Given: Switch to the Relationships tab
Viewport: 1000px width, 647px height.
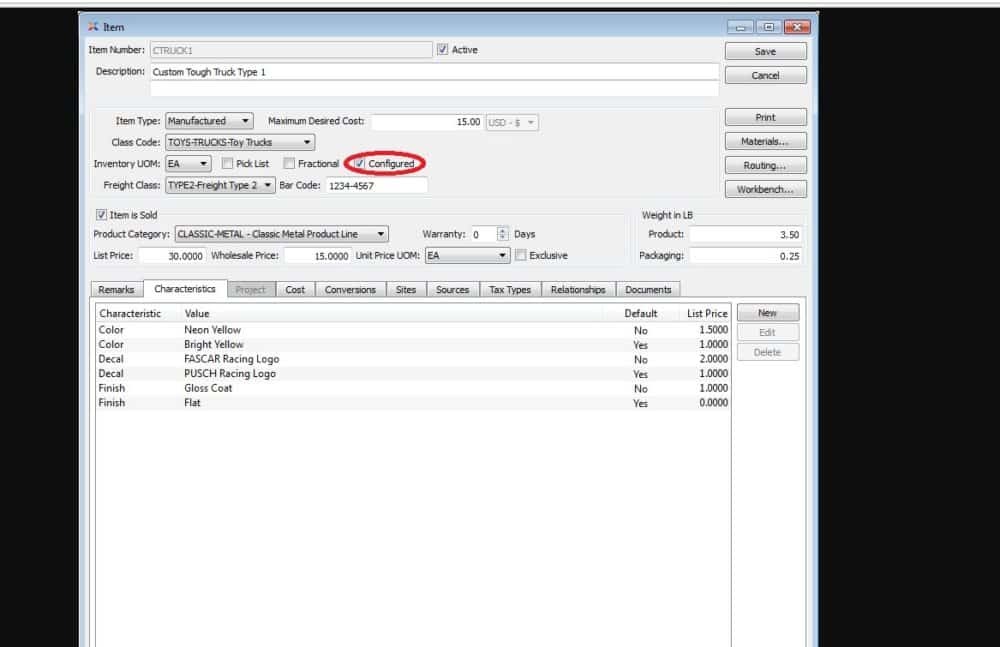Looking at the screenshot, I should click(578, 289).
